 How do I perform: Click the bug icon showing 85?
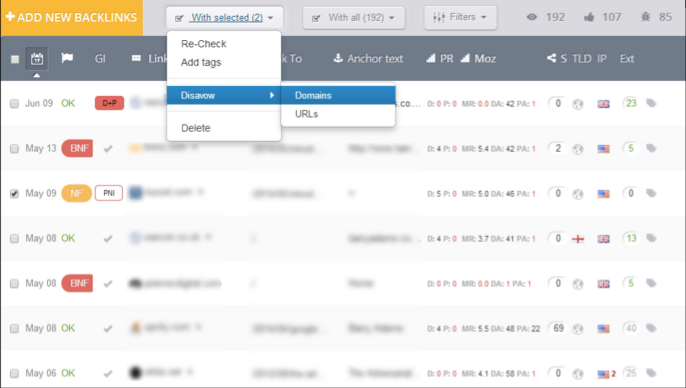pos(645,17)
